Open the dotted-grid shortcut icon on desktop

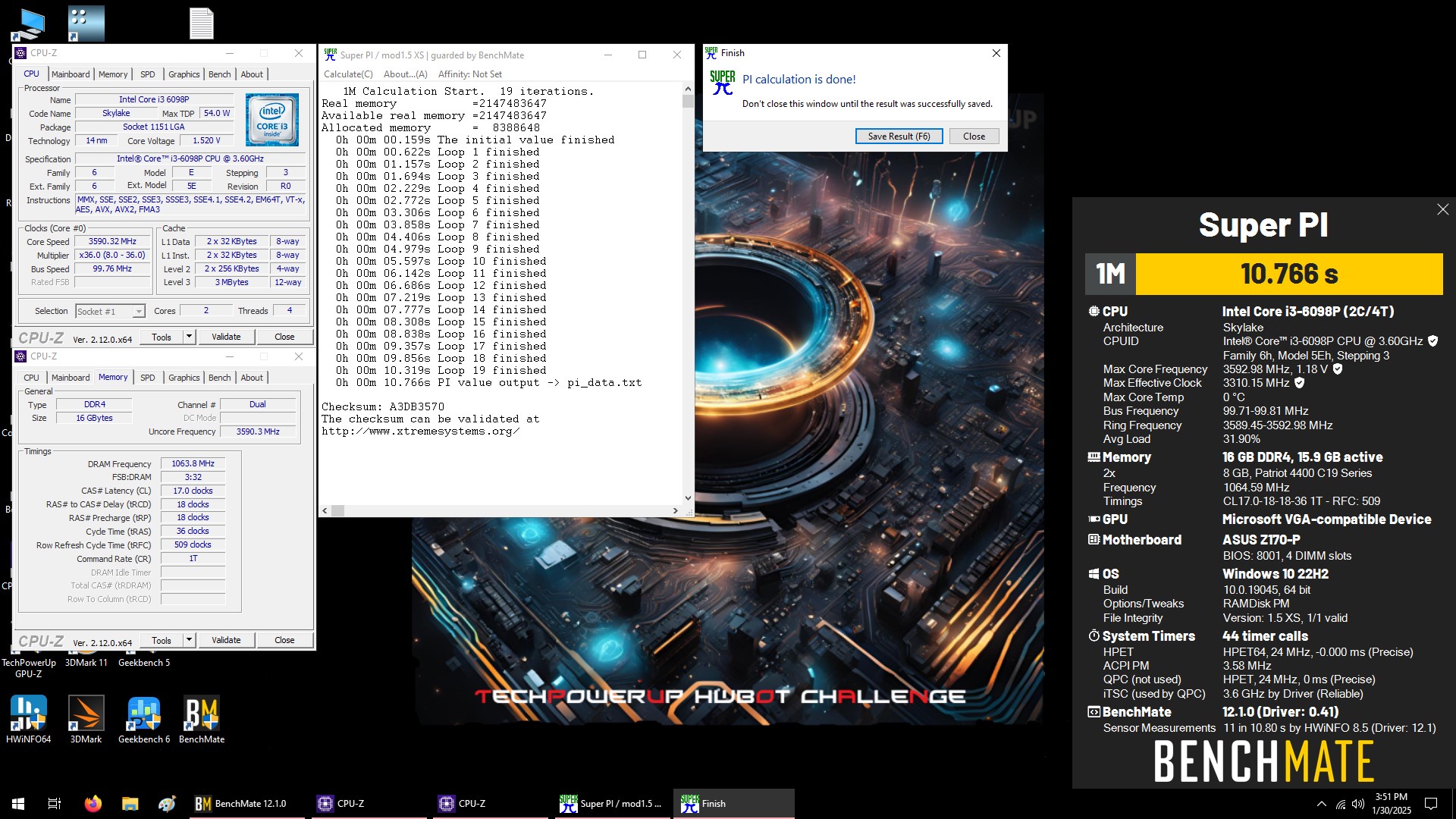coord(86,24)
